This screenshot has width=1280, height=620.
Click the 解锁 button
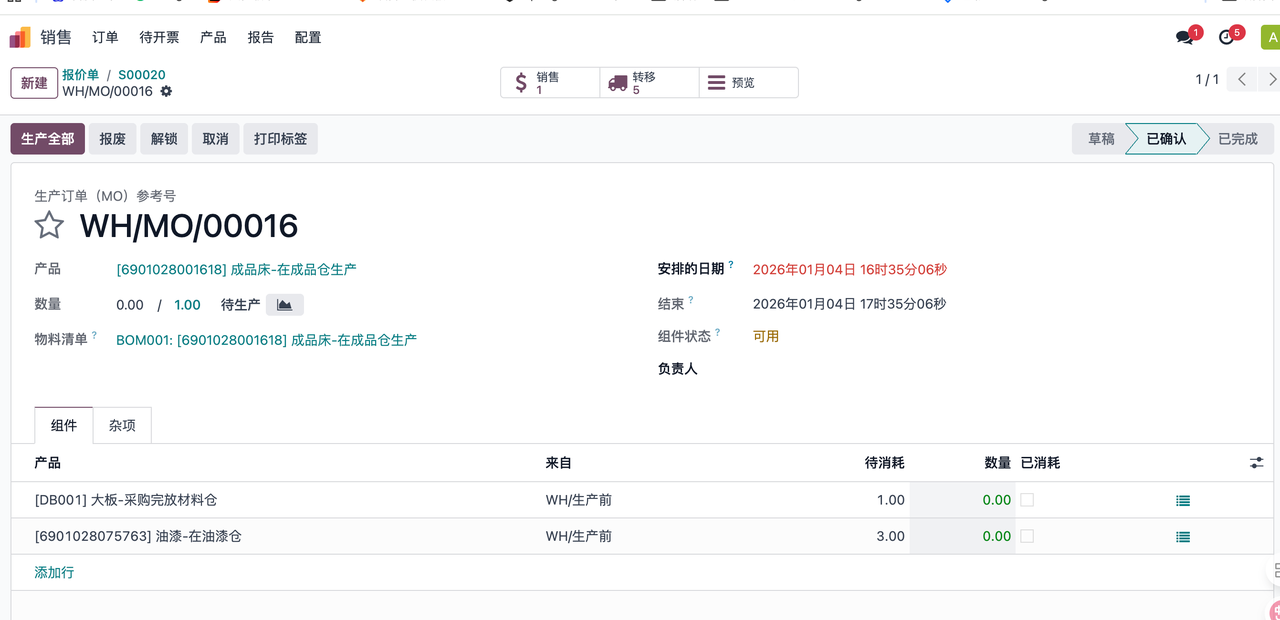164,139
